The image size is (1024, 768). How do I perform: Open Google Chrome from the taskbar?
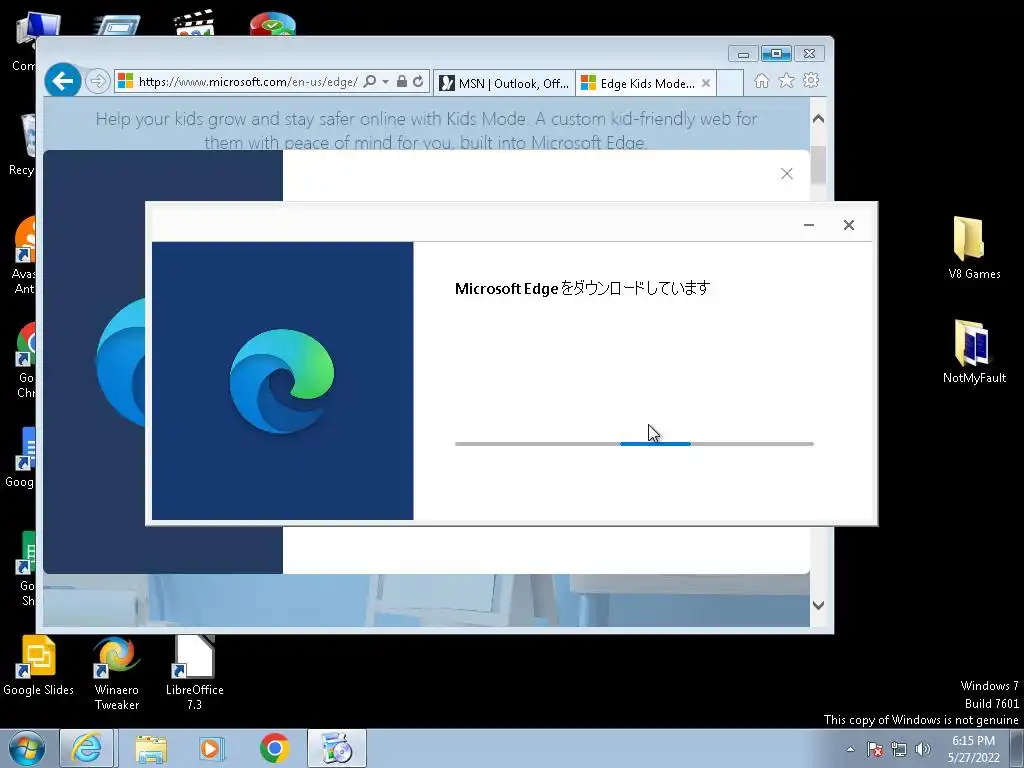(x=274, y=748)
